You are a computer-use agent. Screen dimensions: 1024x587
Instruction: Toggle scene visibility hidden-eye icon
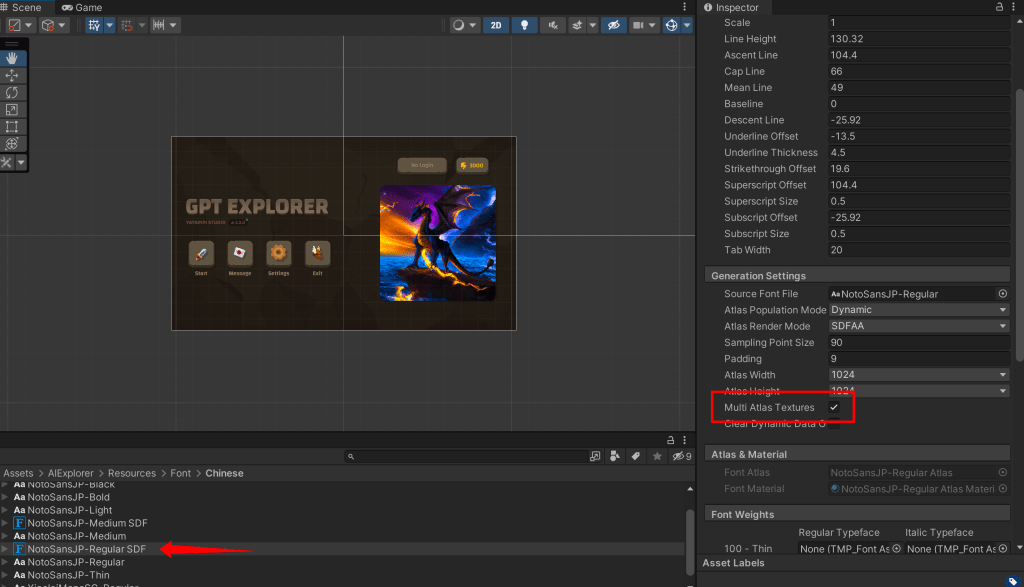613,25
